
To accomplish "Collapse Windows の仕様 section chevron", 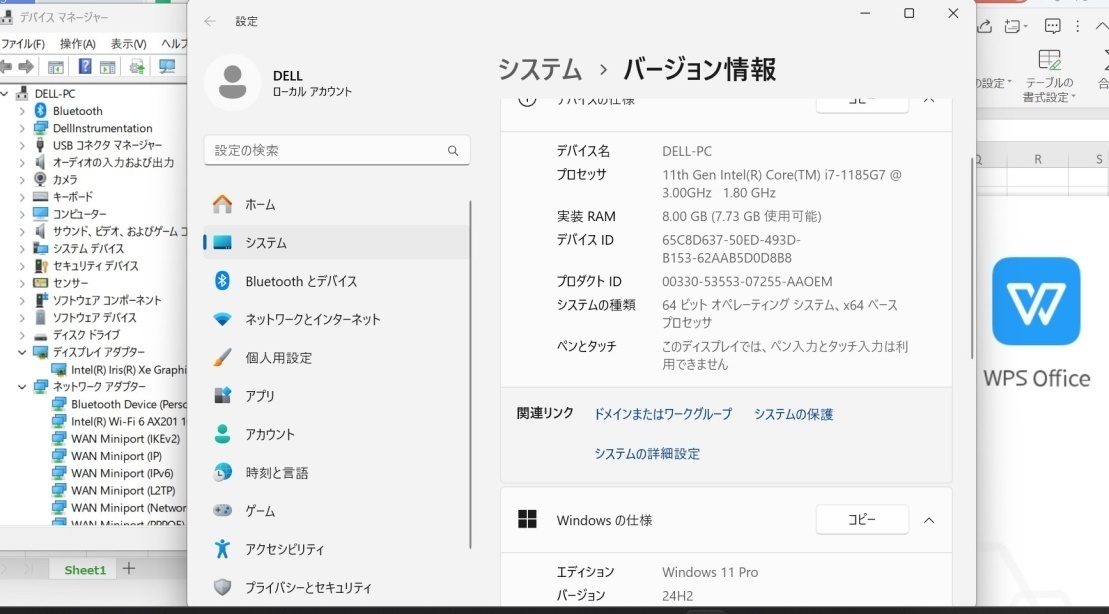I will tap(929, 521).
